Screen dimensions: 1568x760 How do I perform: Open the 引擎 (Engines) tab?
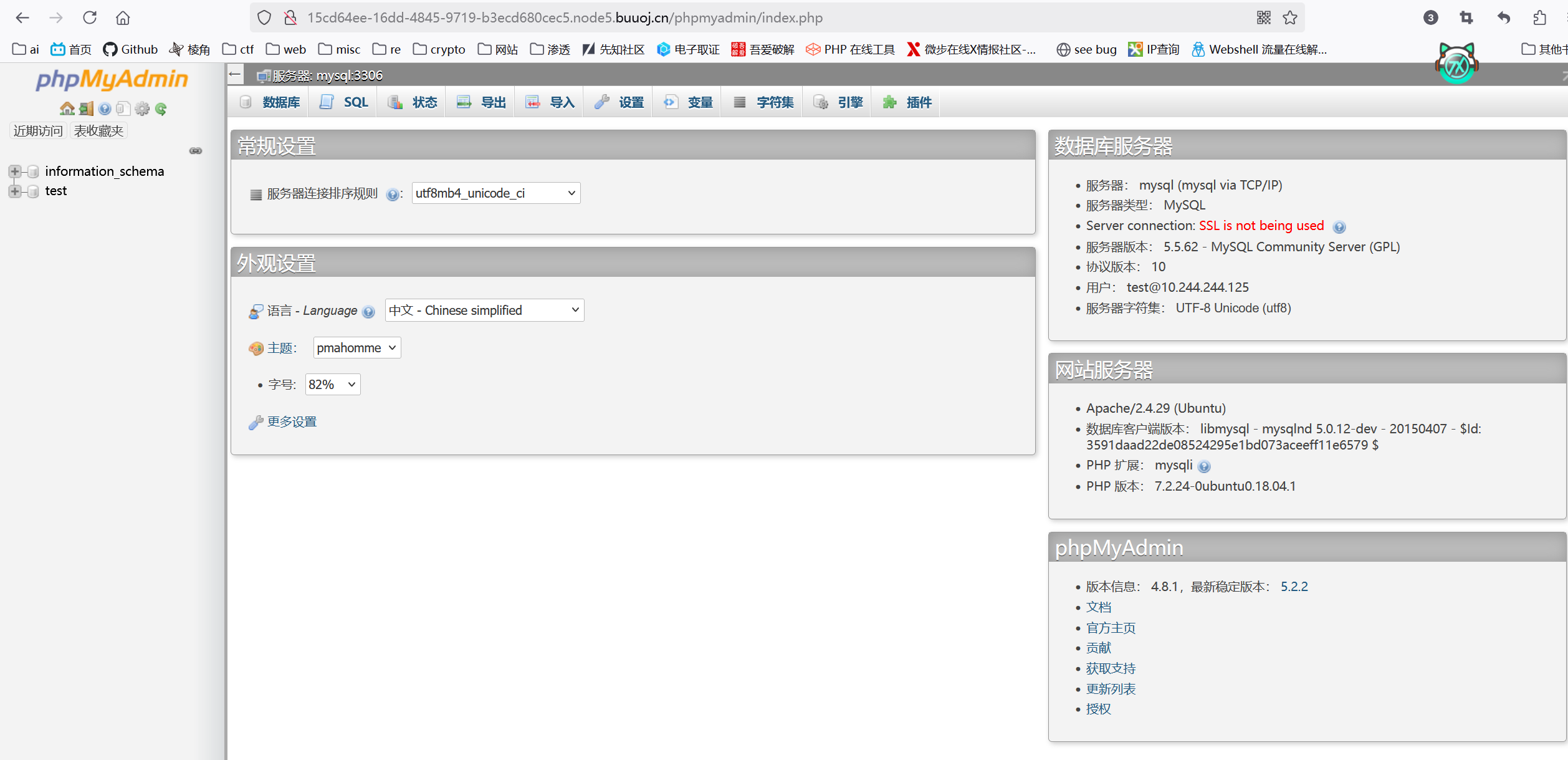(x=838, y=102)
